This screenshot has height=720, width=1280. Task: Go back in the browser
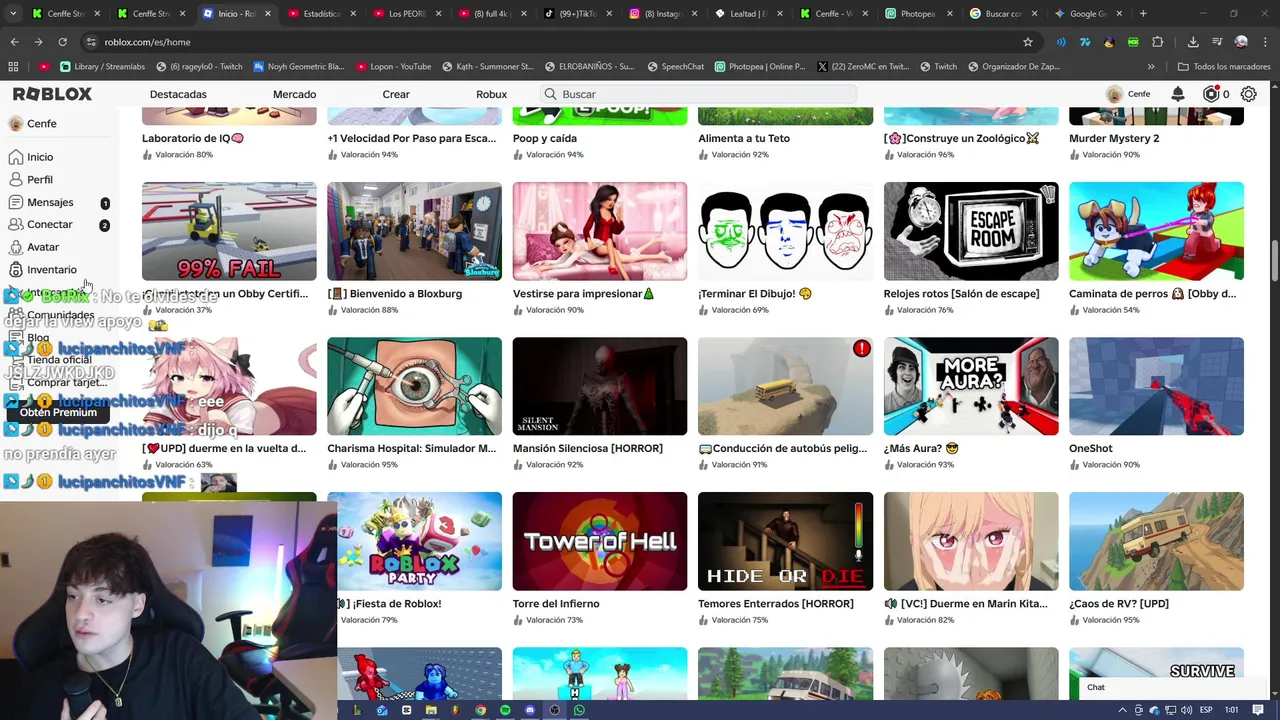14,42
